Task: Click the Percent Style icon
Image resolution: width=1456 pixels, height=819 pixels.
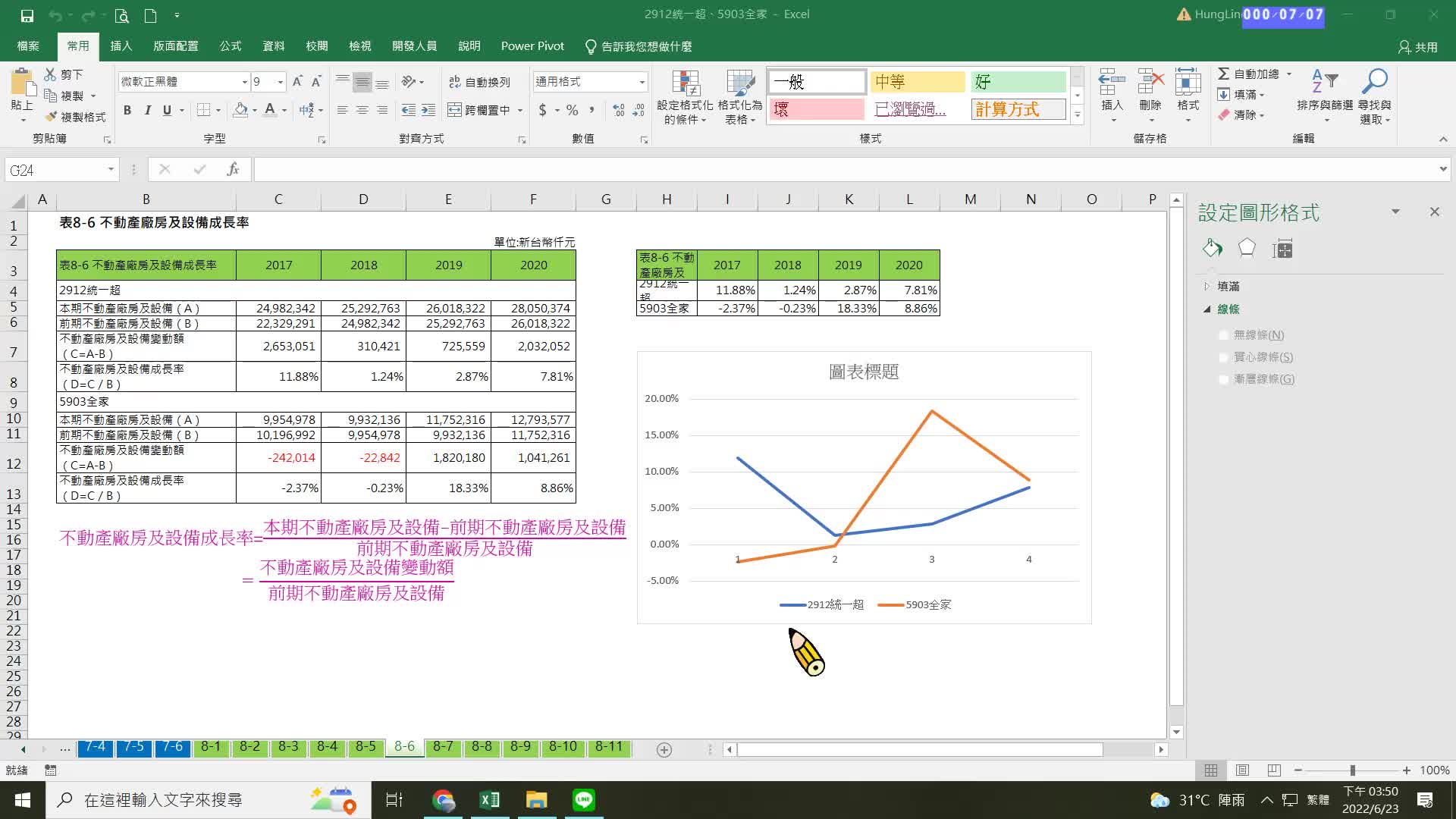Action: point(572,111)
